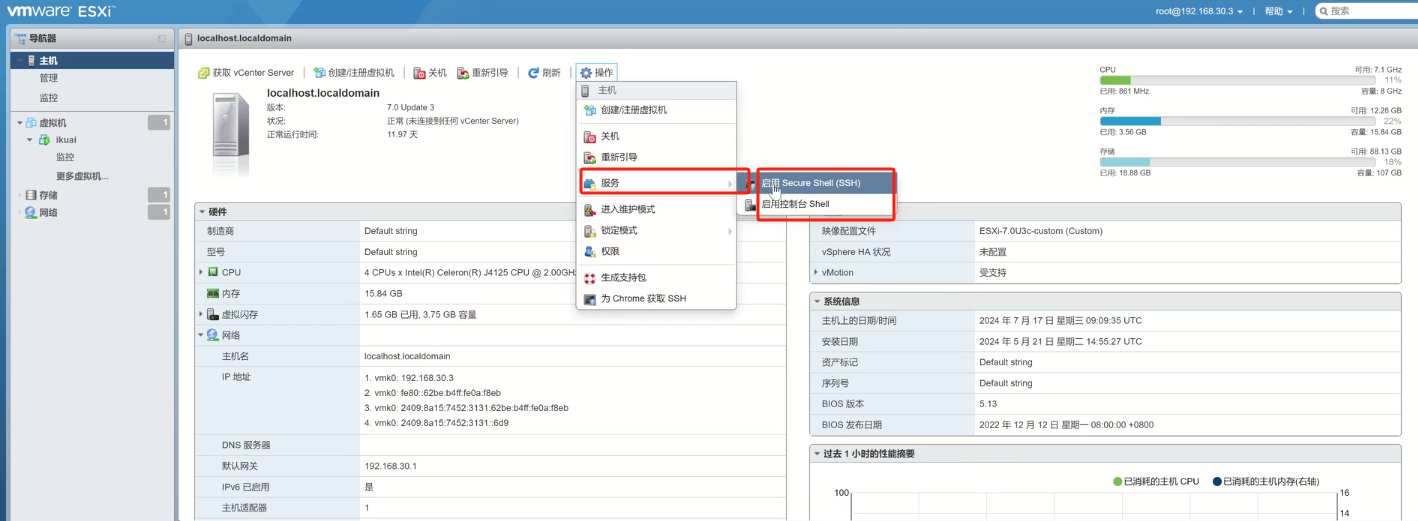Collapse 过去 1 小时的性能摘要 section
Viewport: 1418px width, 521px height.
click(817, 453)
